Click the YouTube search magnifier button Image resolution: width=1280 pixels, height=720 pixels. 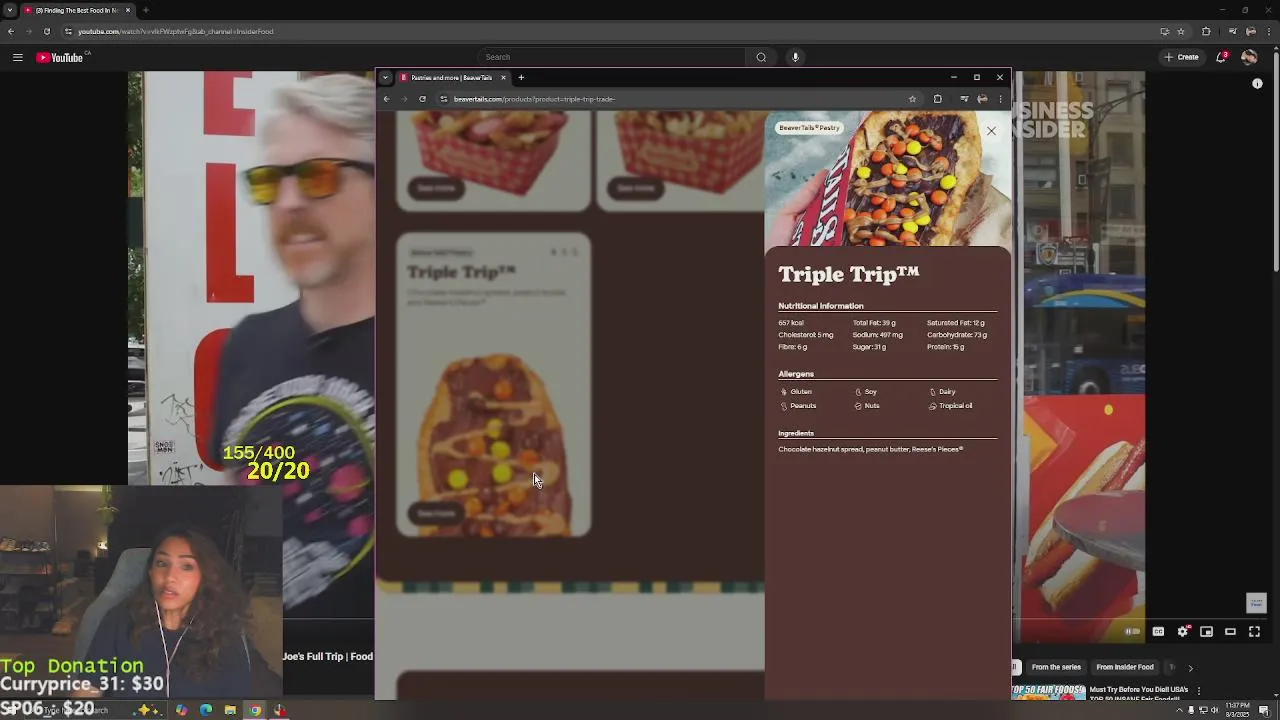[x=761, y=57]
